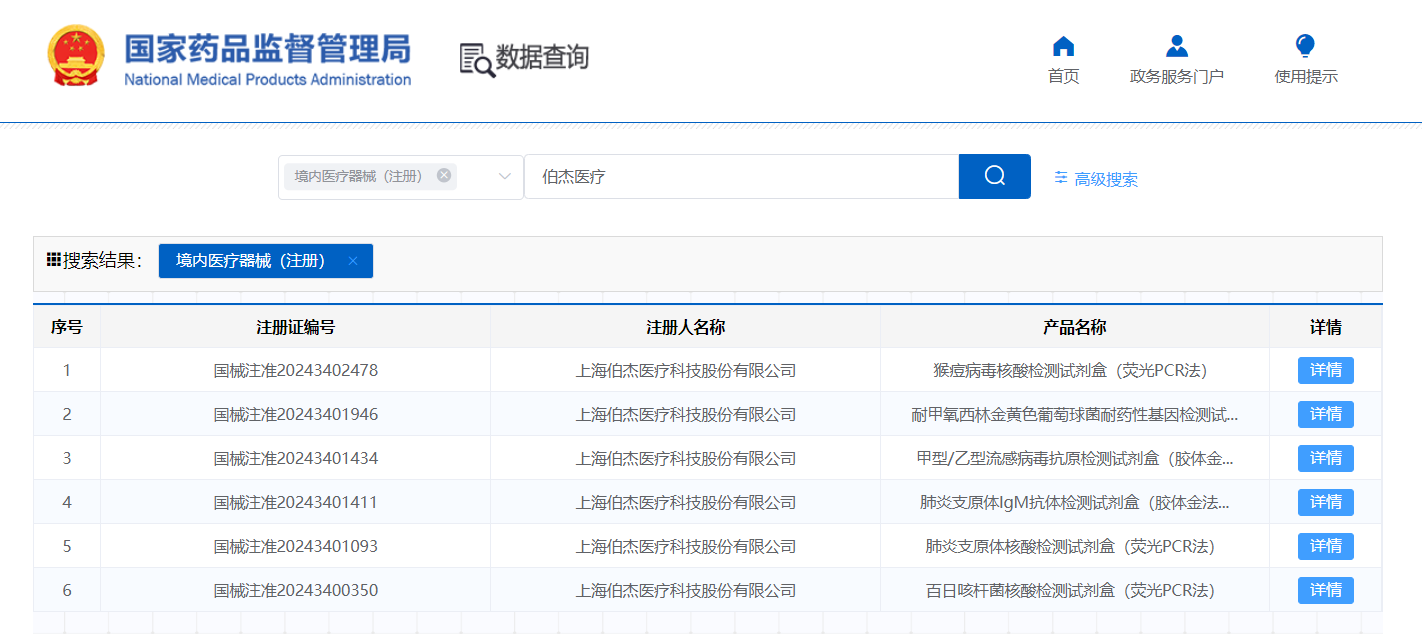Click the 产品名称 column header
Screen dimensions: 1422x634
1075,327
